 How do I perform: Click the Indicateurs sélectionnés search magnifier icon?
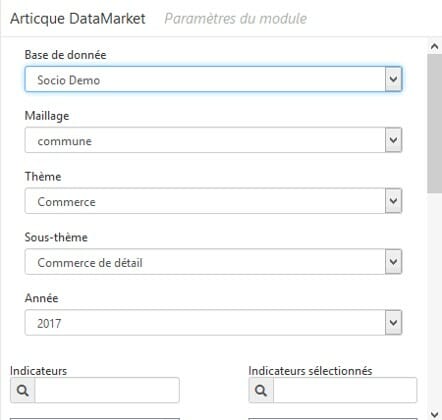[x=261, y=390]
